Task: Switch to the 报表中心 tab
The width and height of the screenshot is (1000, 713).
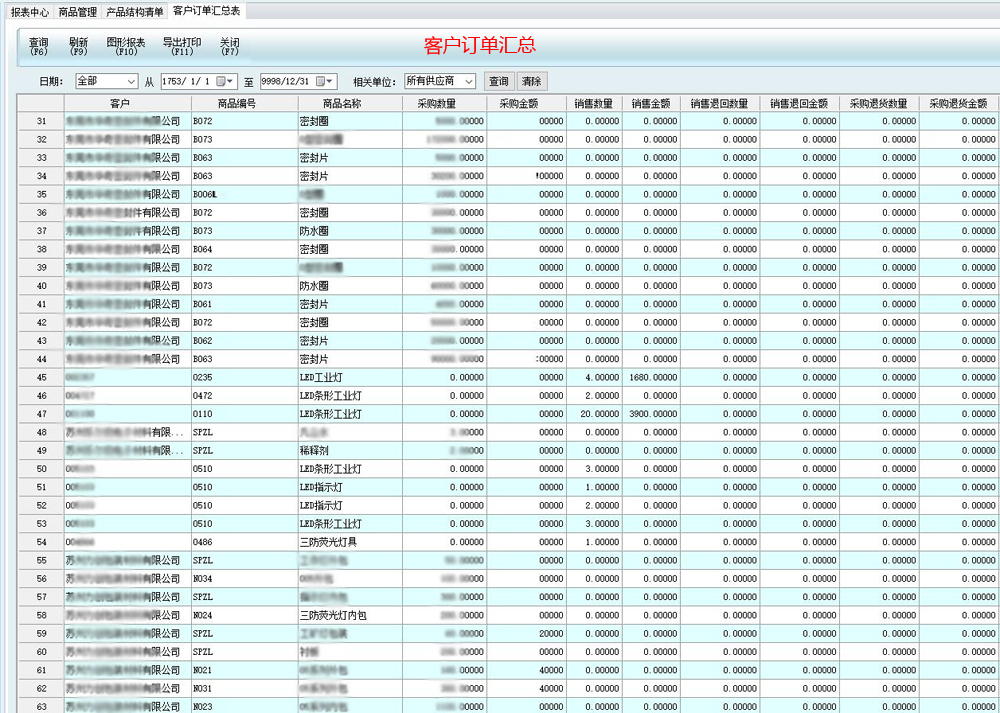Action: 29,11
